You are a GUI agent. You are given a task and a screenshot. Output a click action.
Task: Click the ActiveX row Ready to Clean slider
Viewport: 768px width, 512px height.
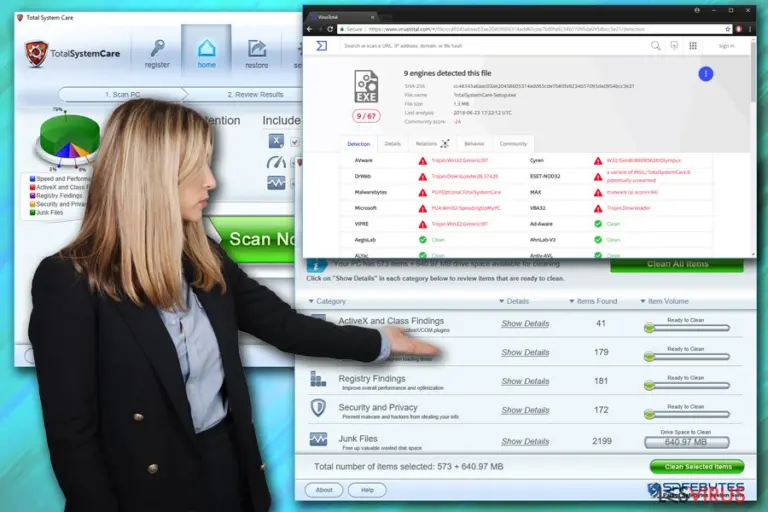pos(687,328)
